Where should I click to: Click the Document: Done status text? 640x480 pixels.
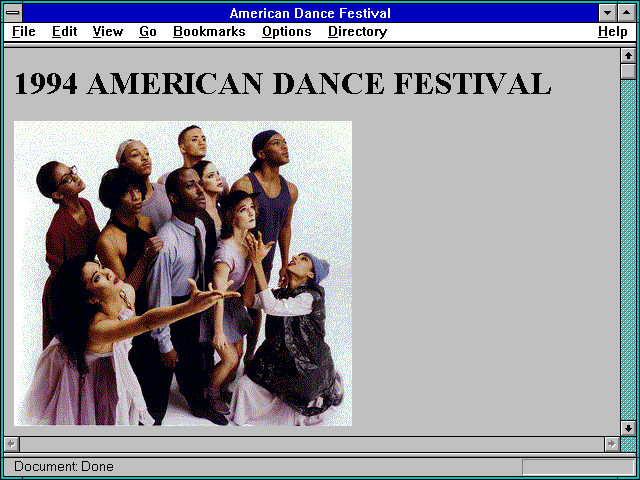[64, 466]
